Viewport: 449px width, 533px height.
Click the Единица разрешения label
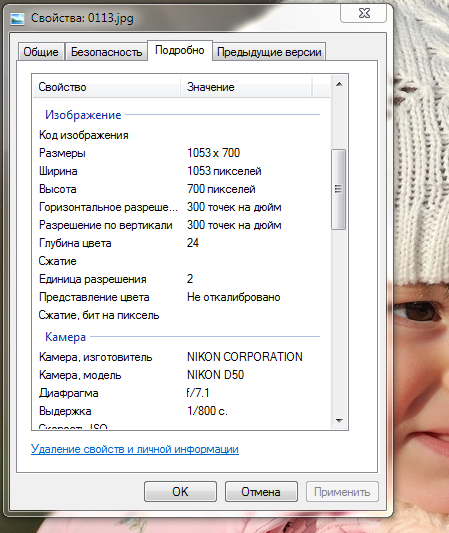tap(92, 279)
